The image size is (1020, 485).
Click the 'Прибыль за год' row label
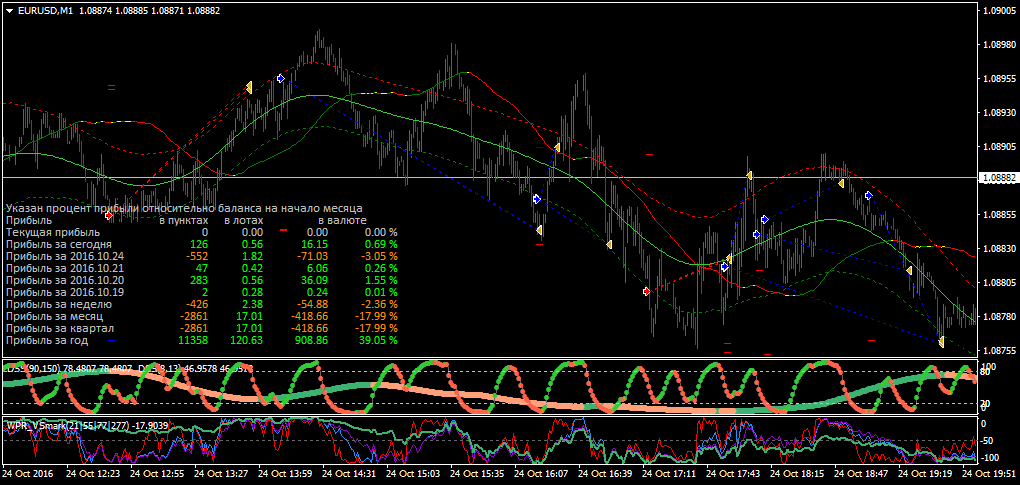[47, 340]
